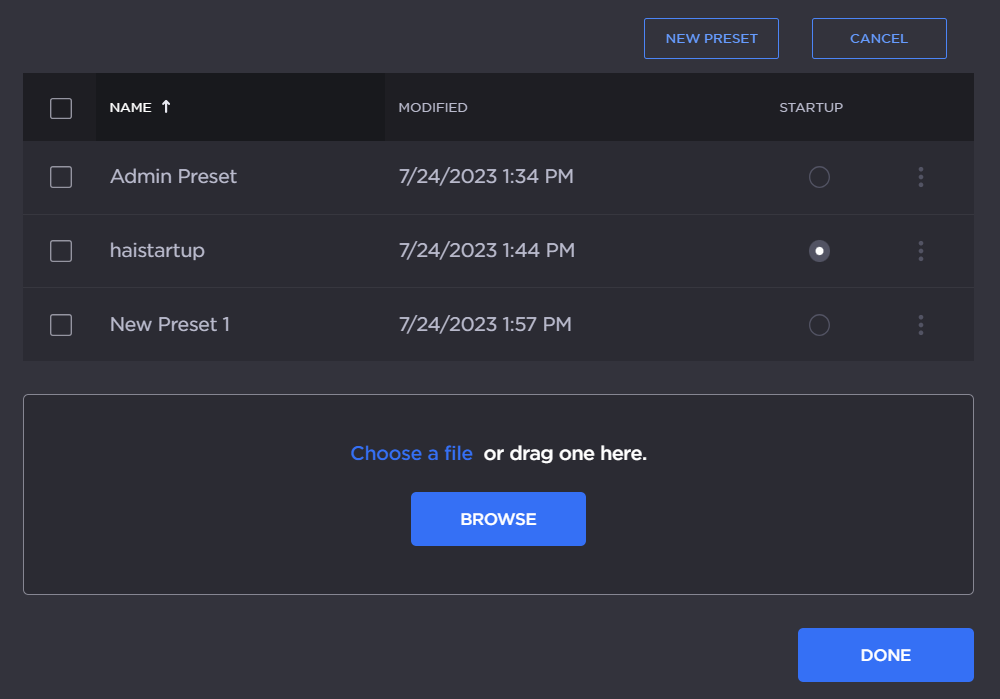Select the haistartup startup radio button
This screenshot has height=699, width=1000.
point(819,251)
